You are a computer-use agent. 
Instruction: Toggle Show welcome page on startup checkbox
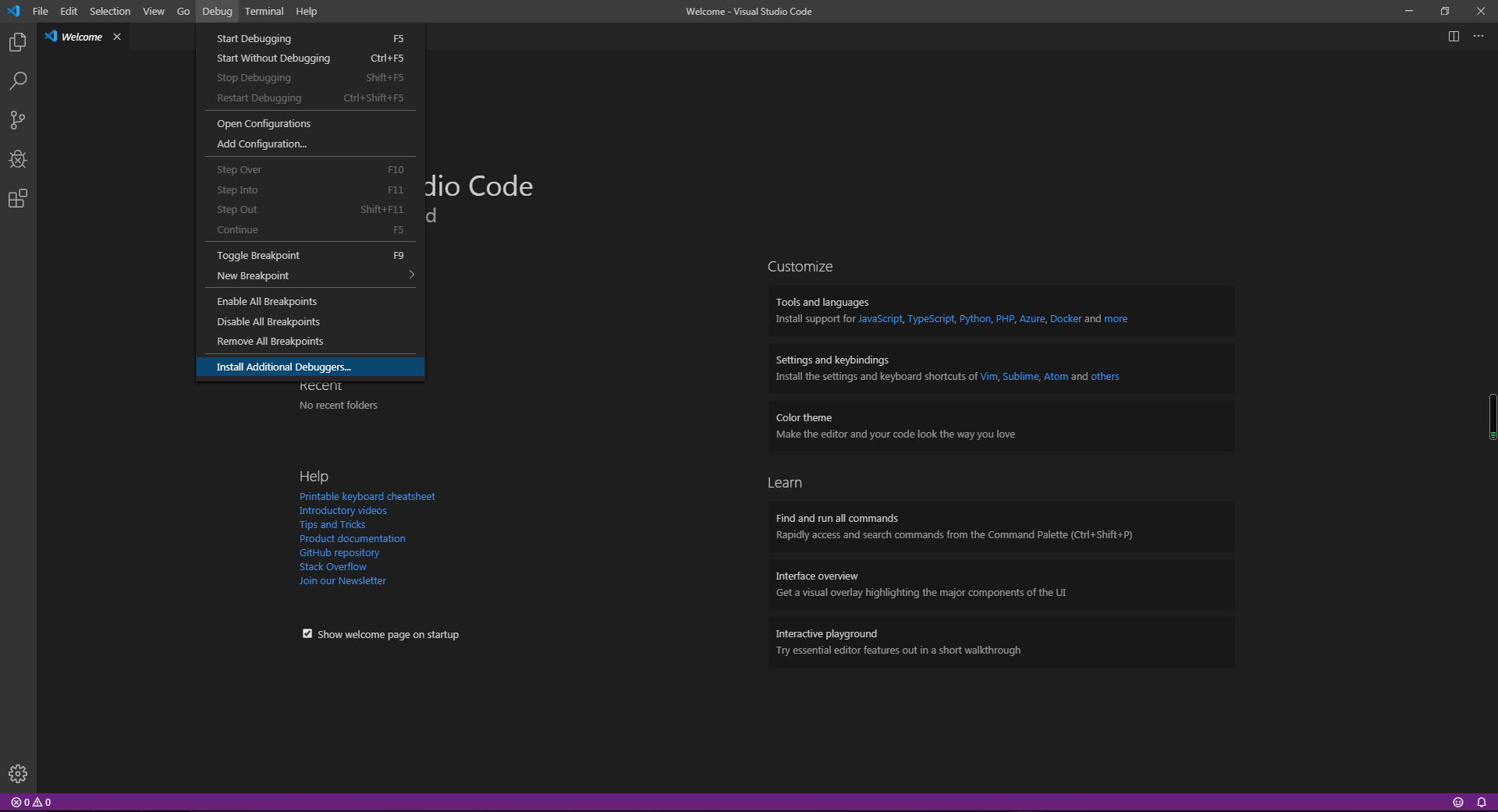307,633
